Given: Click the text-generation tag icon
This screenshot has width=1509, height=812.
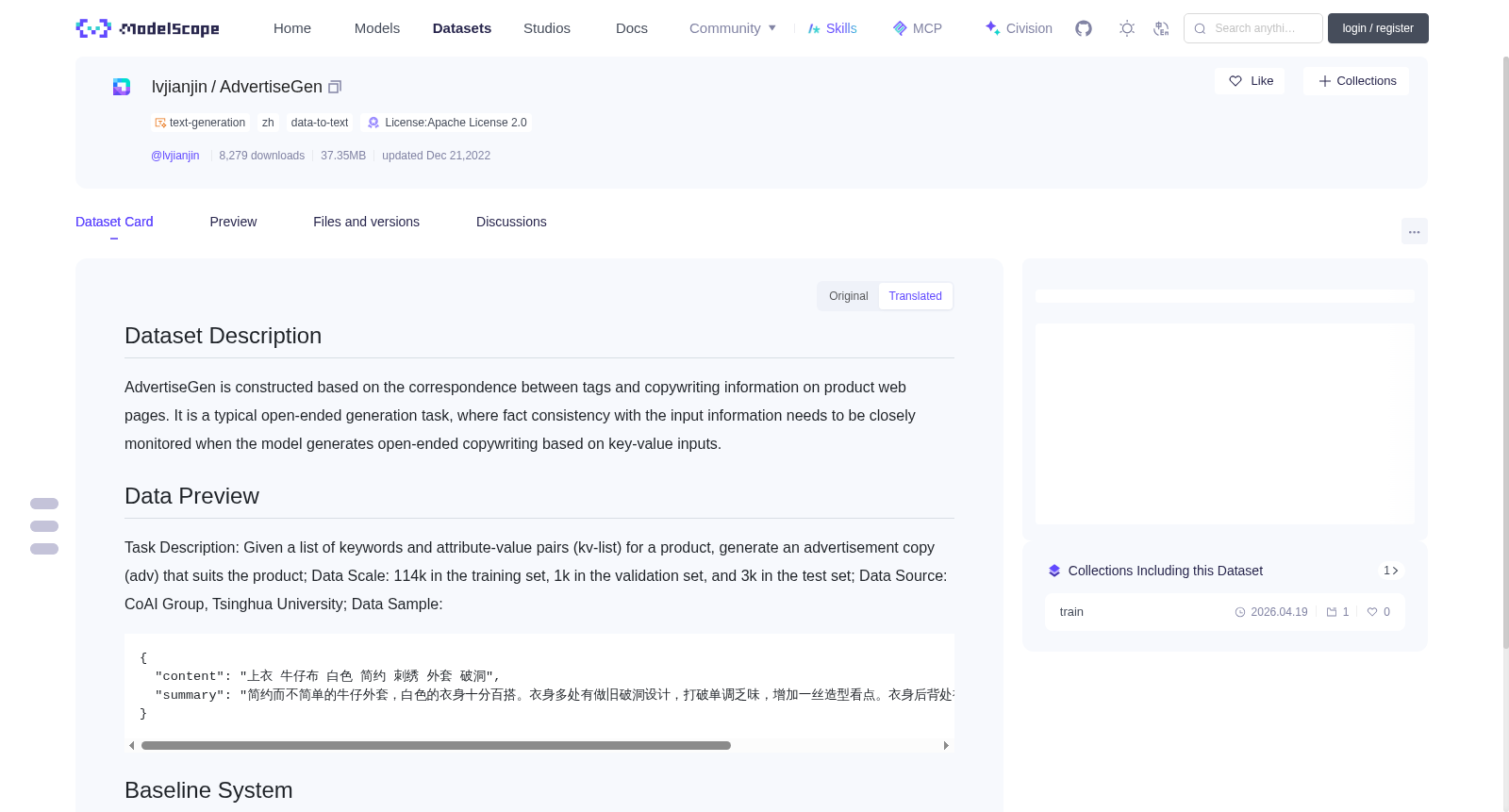Looking at the screenshot, I should [x=160, y=123].
